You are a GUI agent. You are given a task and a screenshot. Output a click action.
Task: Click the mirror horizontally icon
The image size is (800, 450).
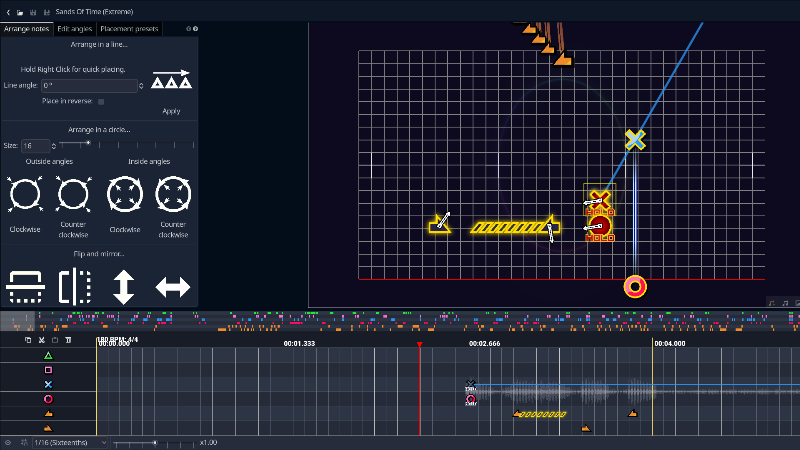(74, 286)
